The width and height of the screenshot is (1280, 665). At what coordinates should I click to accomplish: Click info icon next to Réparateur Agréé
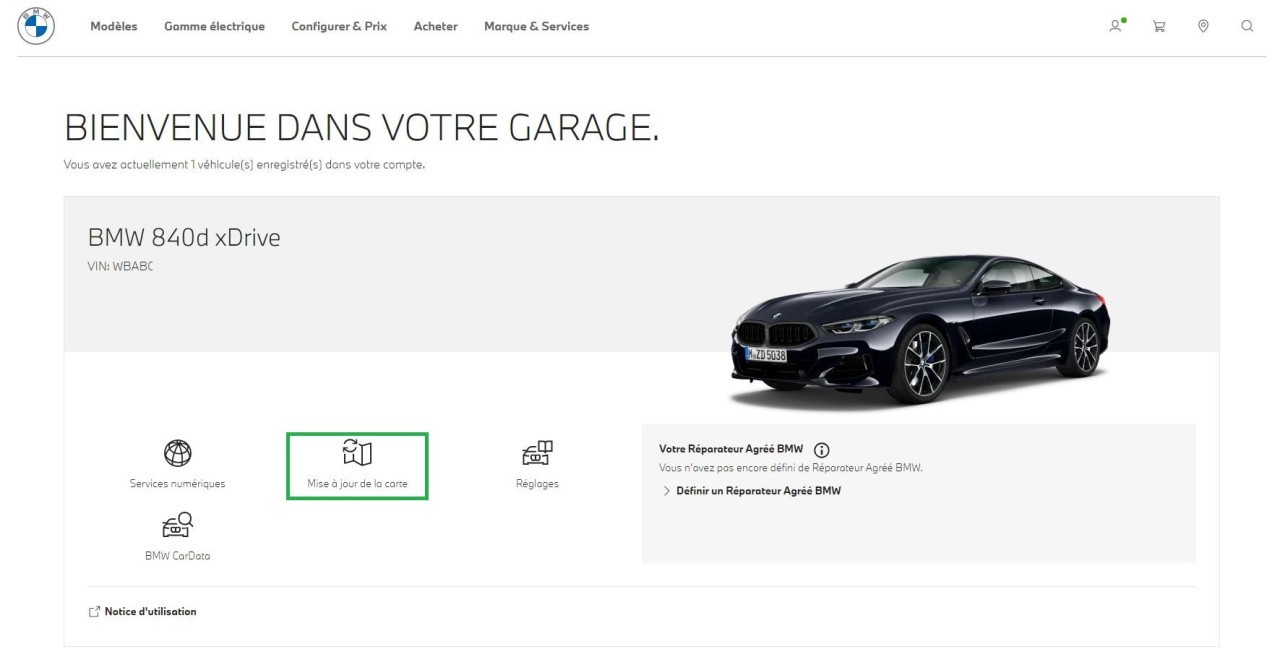point(822,450)
